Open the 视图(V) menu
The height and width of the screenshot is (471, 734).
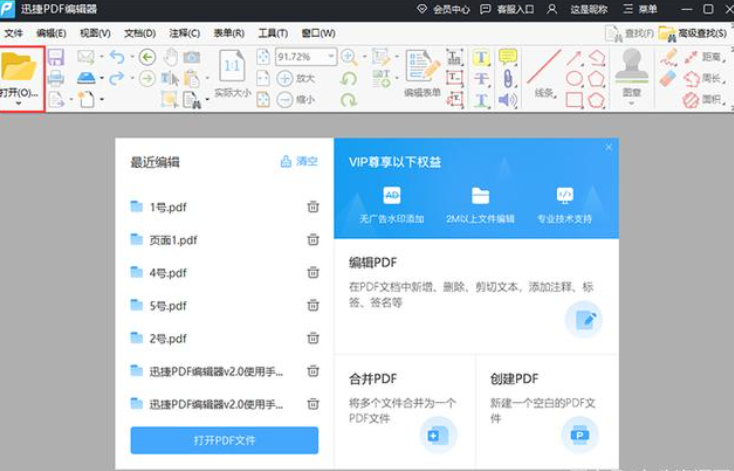[x=95, y=33]
